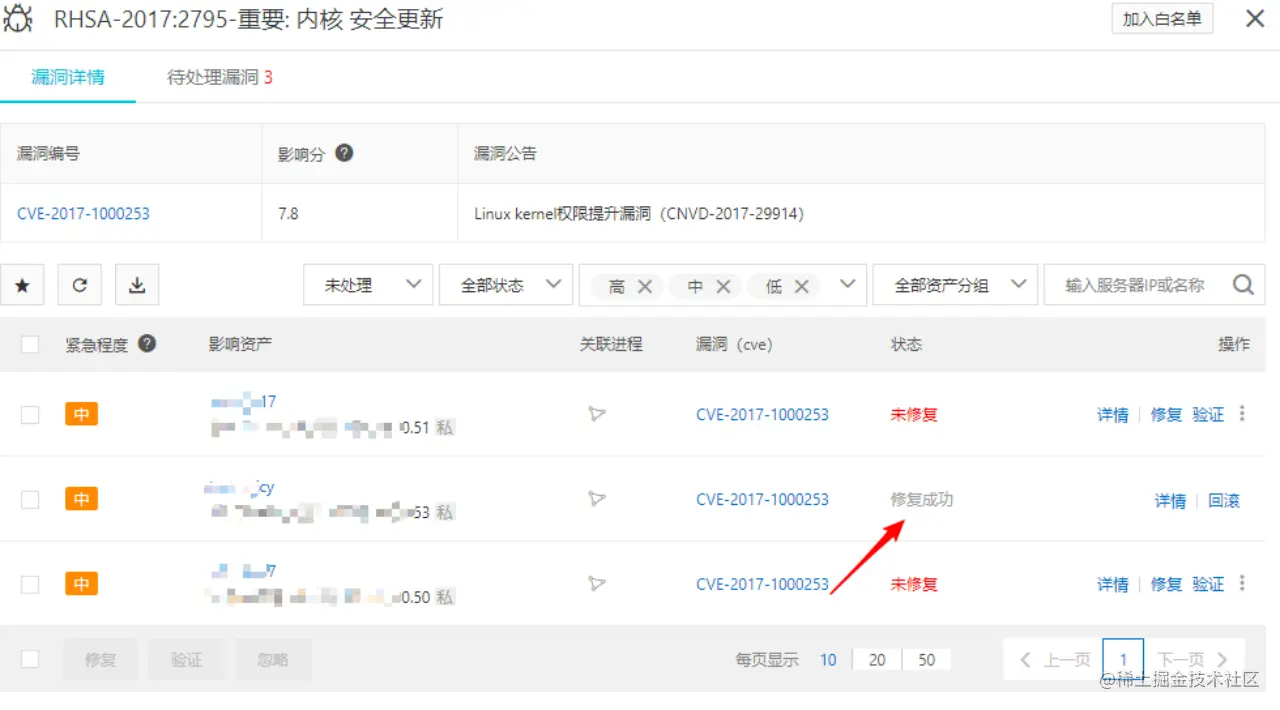This screenshot has width=1280, height=710.
Task: Switch to the 漏洞详情 tab
Action: coord(68,77)
